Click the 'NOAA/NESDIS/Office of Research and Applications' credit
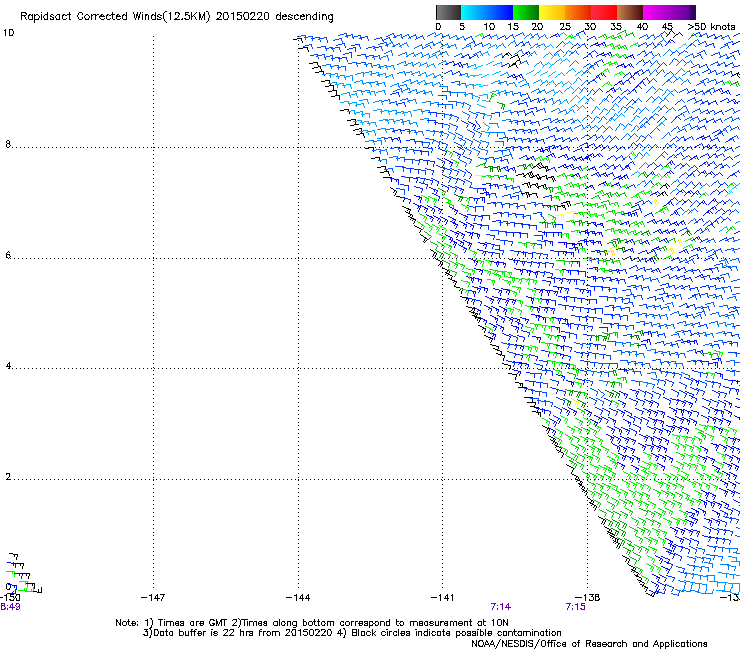The image size is (740, 650). pyautogui.click(x=589, y=644)
